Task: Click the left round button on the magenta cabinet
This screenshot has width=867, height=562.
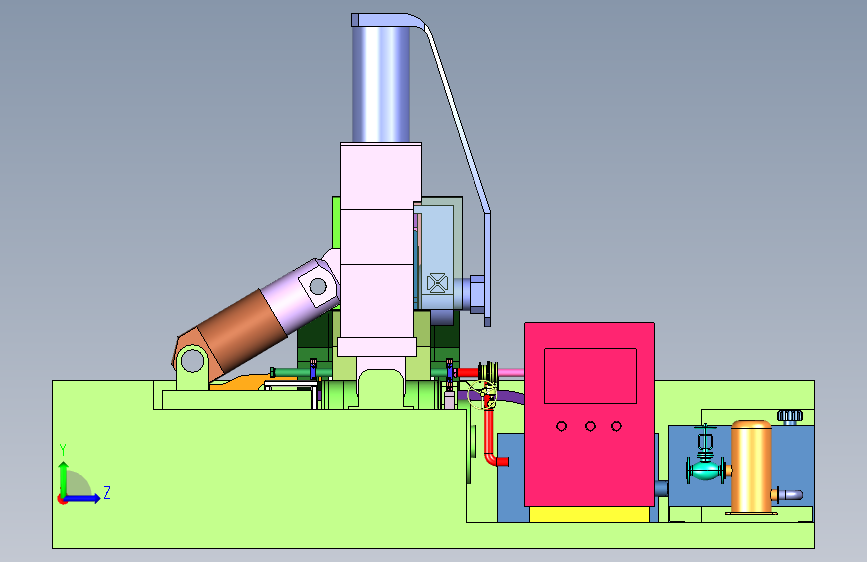Action: coord(561,426)
